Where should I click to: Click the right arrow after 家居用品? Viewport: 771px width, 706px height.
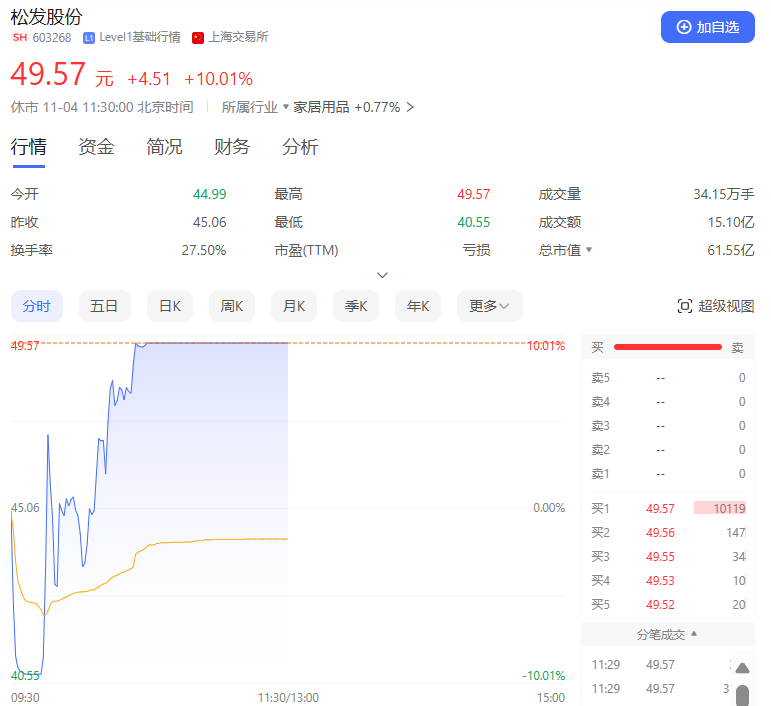click(x=410, y=107)
